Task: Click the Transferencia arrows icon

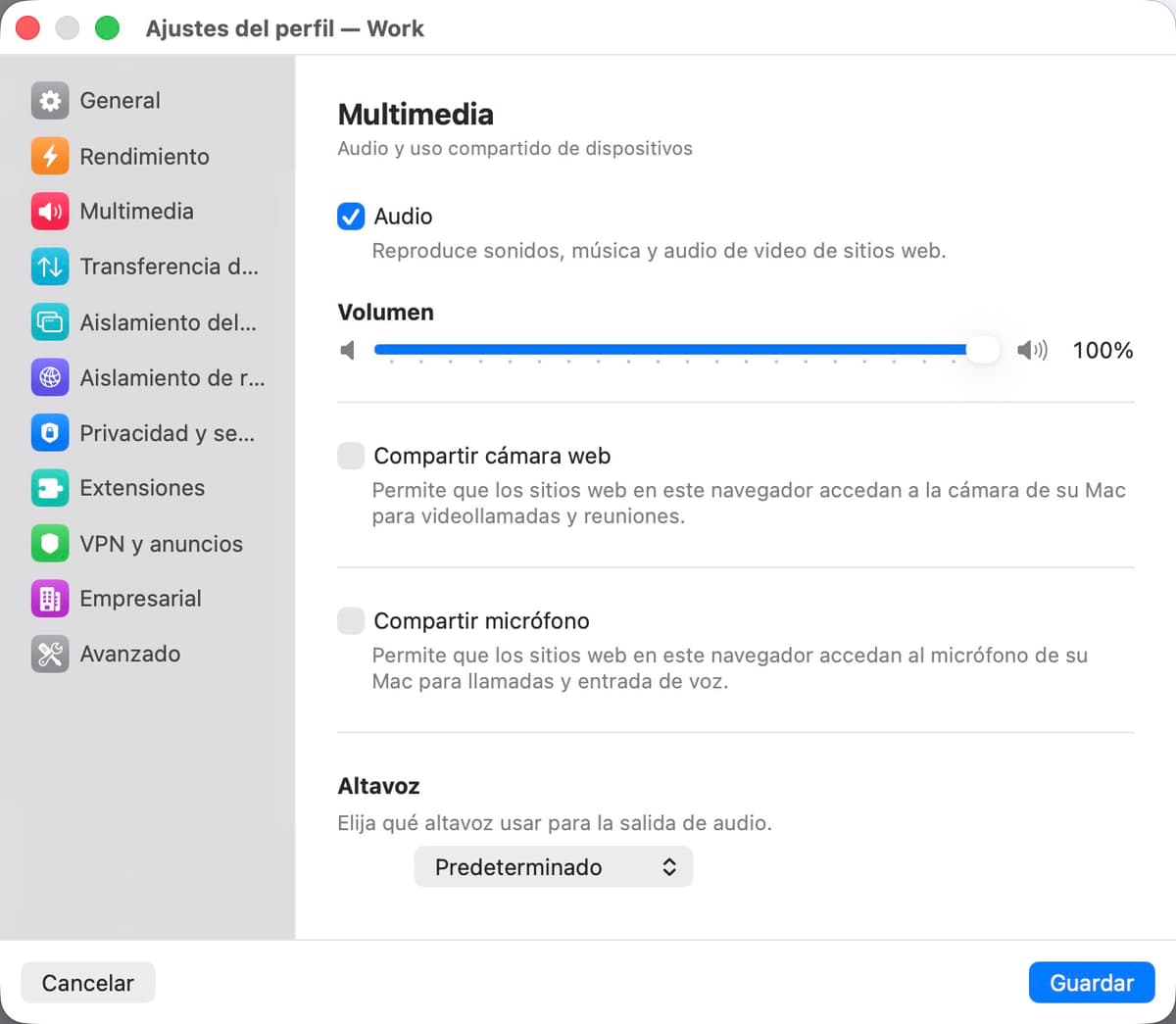Action: (x=50, y=267)
